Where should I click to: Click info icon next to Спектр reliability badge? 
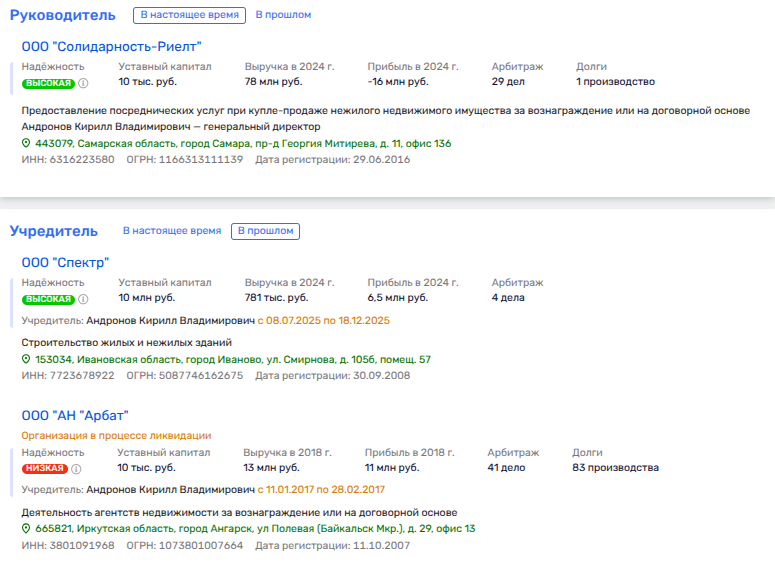pyautogui.click(x=83, y=299)
